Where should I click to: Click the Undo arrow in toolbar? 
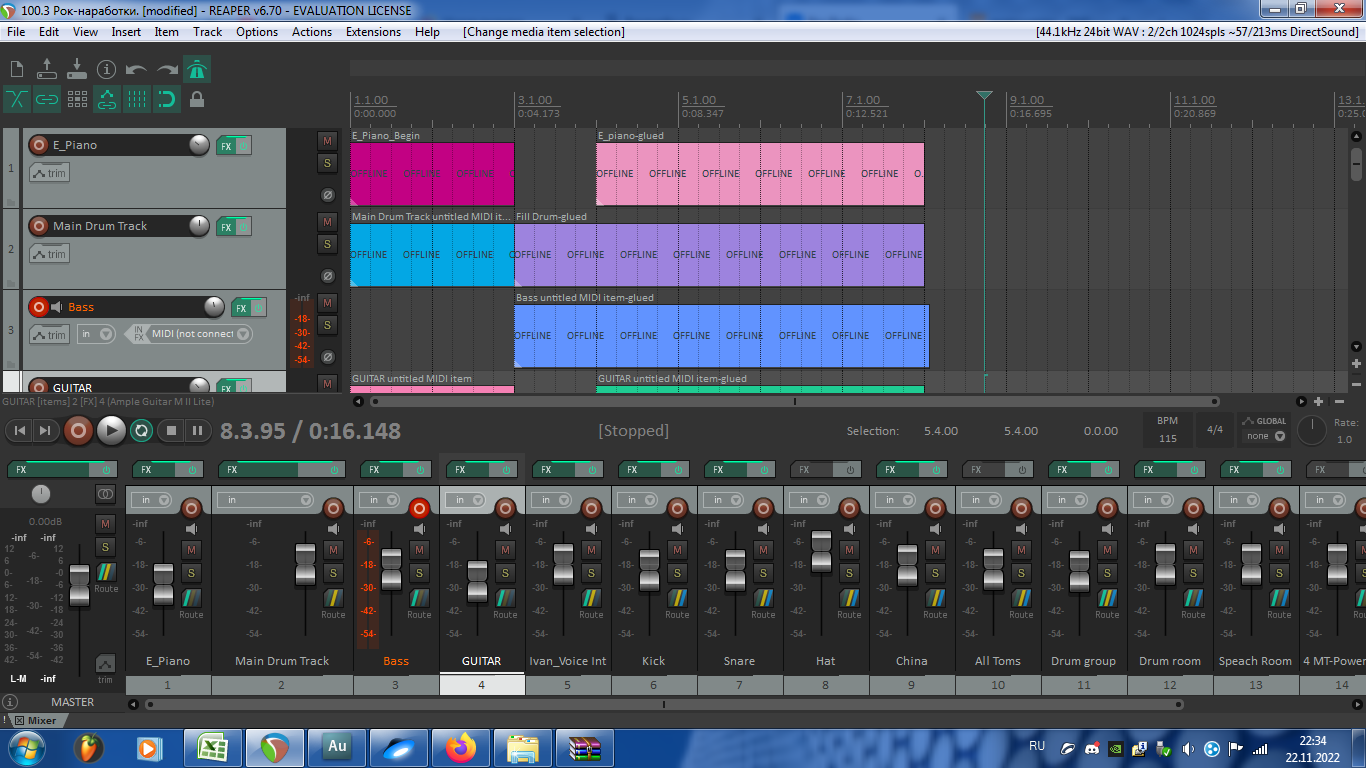pos(137,70)
